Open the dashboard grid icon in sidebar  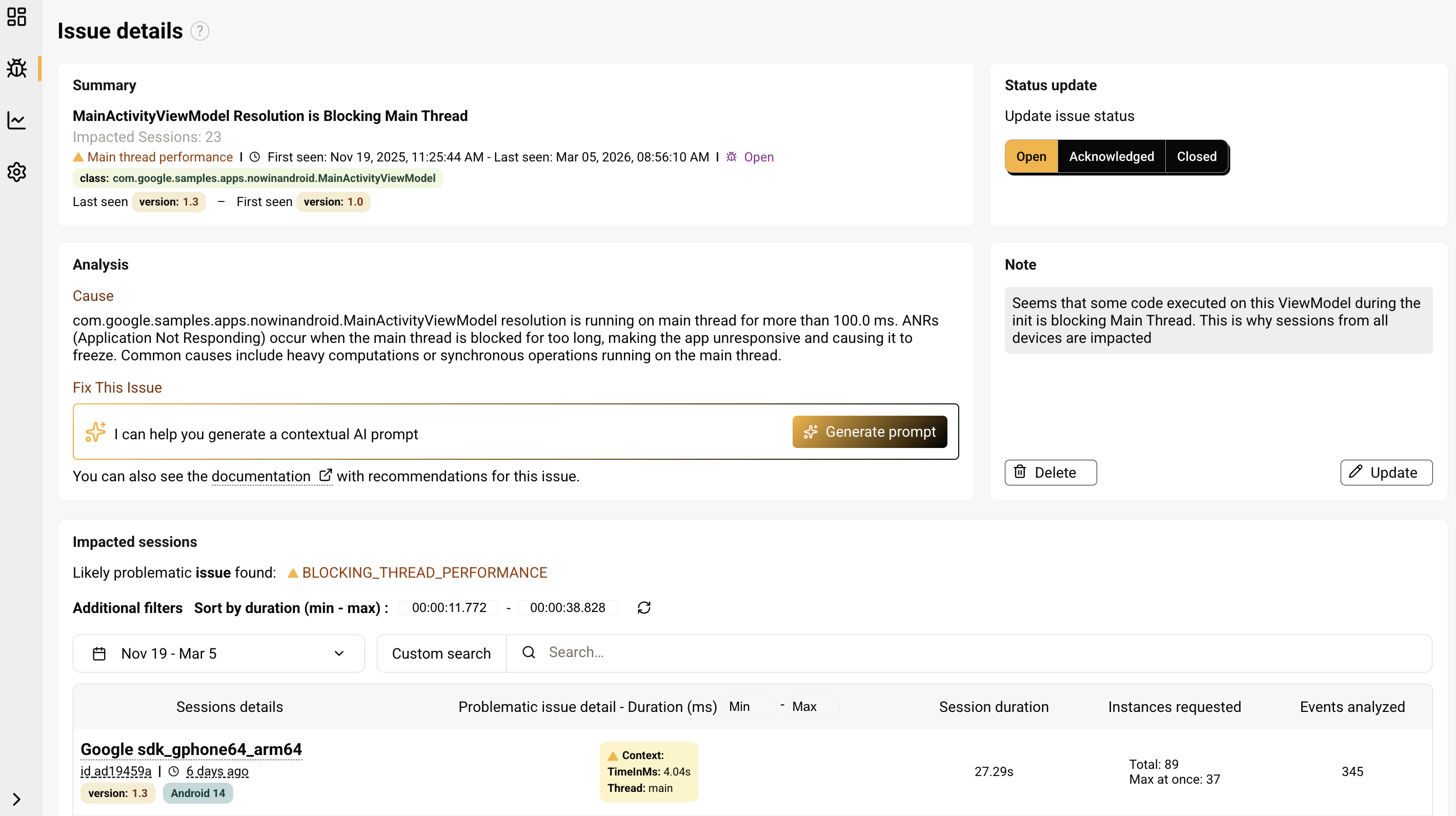(17, 17)
